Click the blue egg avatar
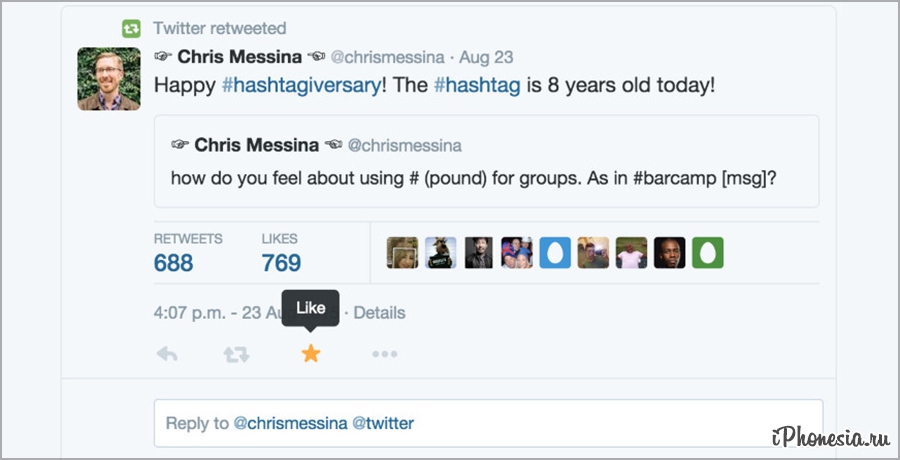The image size is (900, 460). coord(555,253)
